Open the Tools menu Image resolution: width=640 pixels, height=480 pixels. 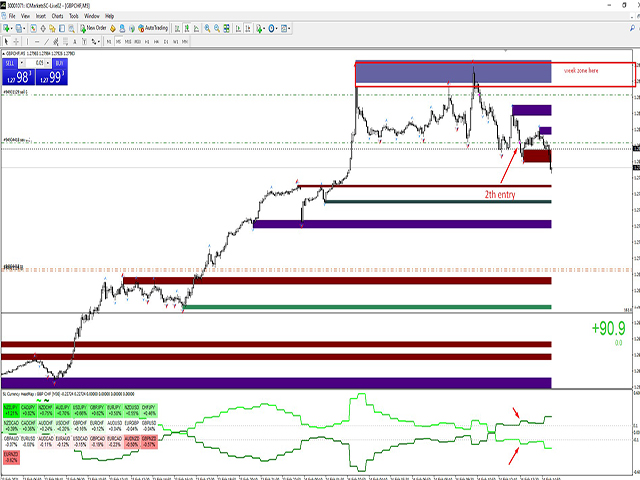pos(74,16)
